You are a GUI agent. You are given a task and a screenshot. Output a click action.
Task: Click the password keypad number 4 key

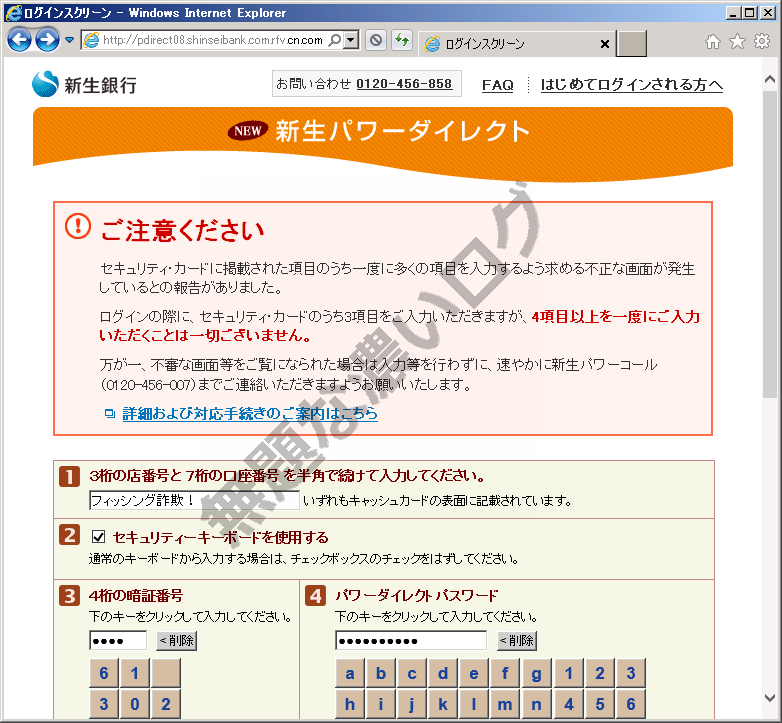click(x=569, y=704)
